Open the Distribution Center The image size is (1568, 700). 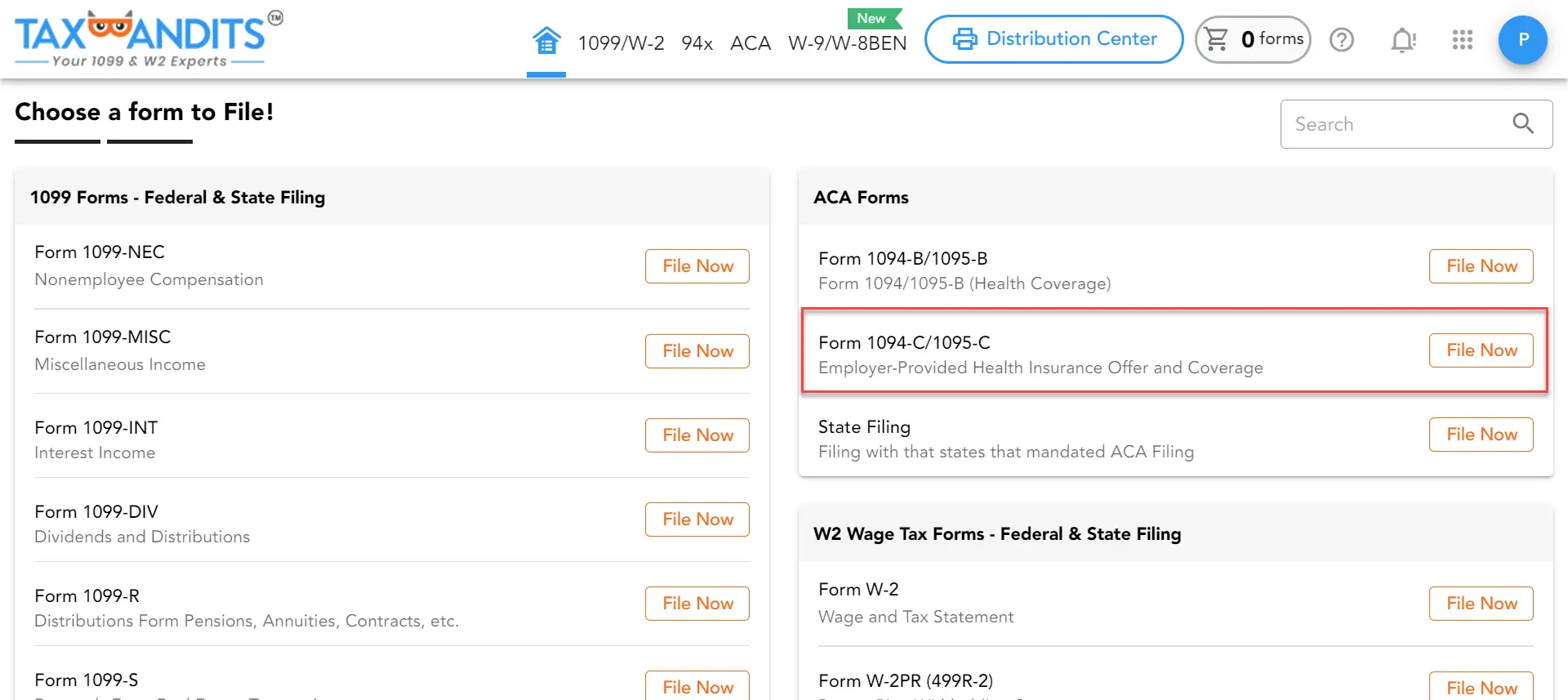pyautogui.click(x=1053, y=39)
